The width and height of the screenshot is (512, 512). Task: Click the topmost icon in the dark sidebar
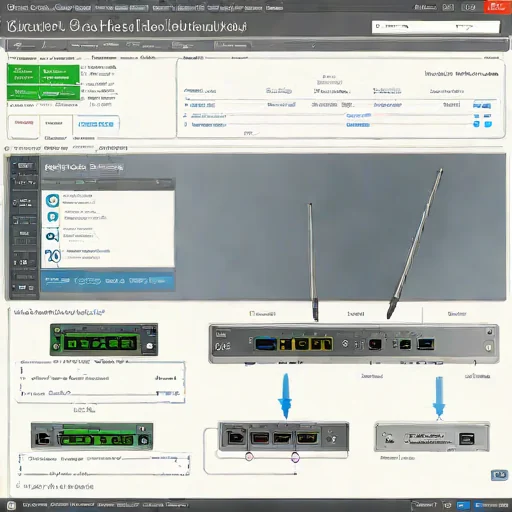click(x=24, y=165)
